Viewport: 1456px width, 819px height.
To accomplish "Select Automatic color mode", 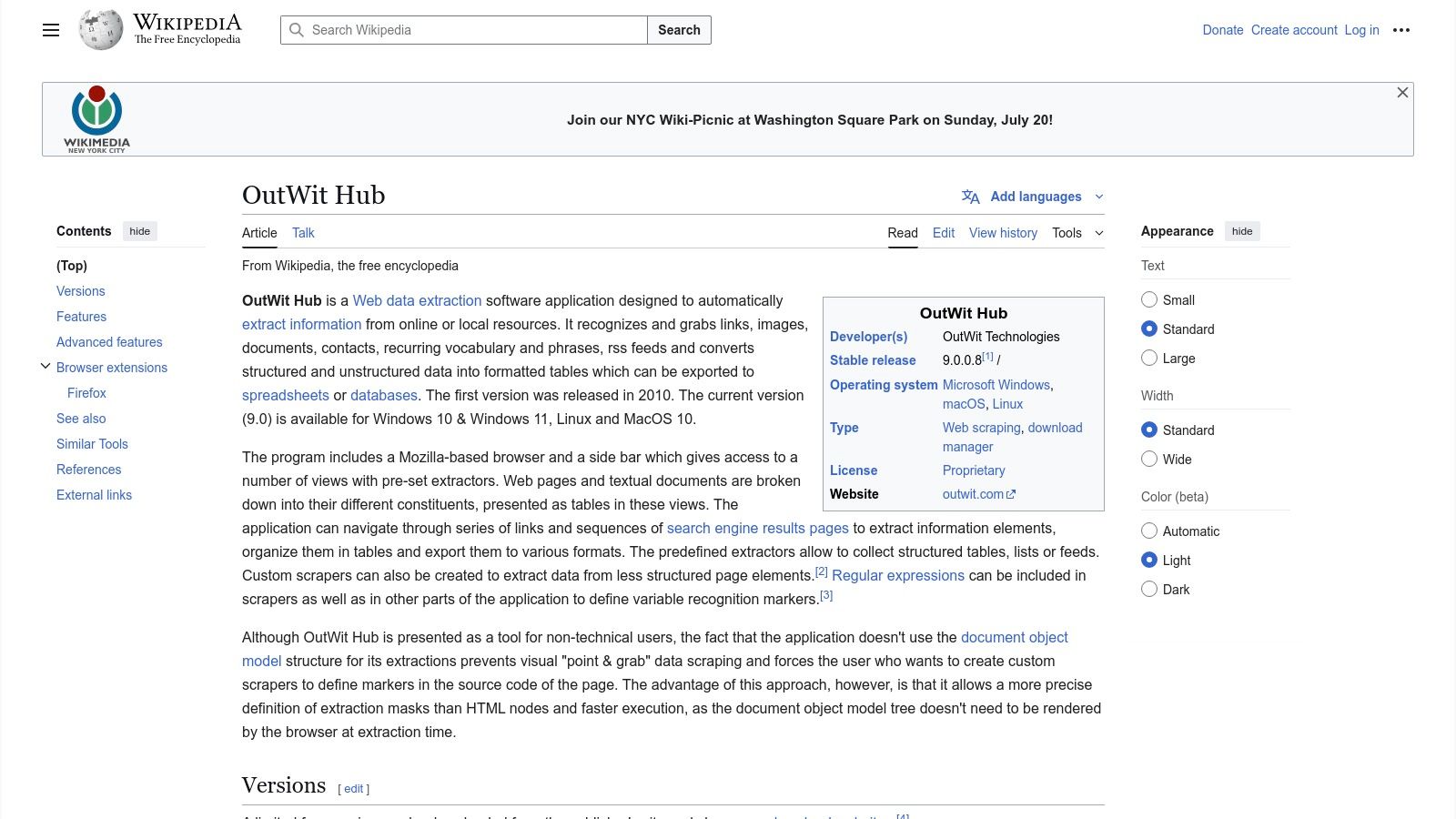I will click(x=1149, y=531).
